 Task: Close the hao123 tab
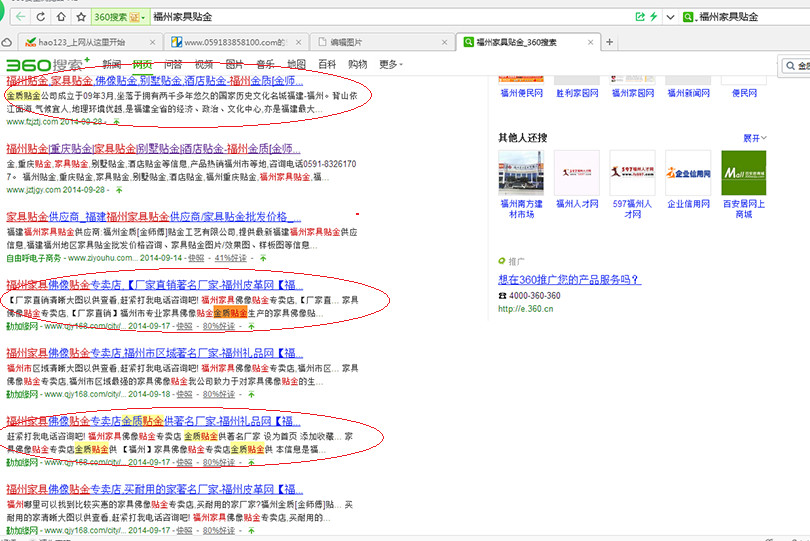coord(152,42)
